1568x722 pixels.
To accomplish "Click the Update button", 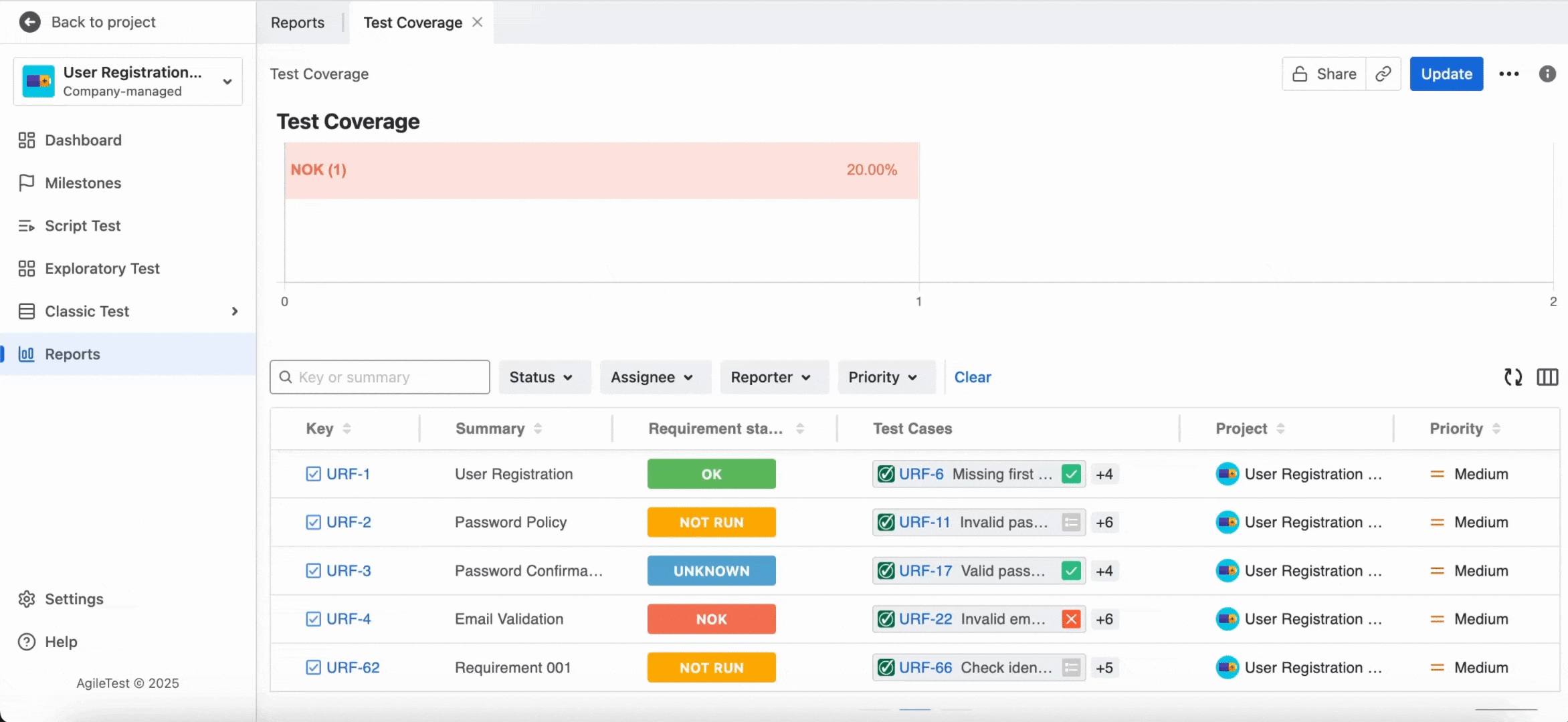I will pos(1446,74).
